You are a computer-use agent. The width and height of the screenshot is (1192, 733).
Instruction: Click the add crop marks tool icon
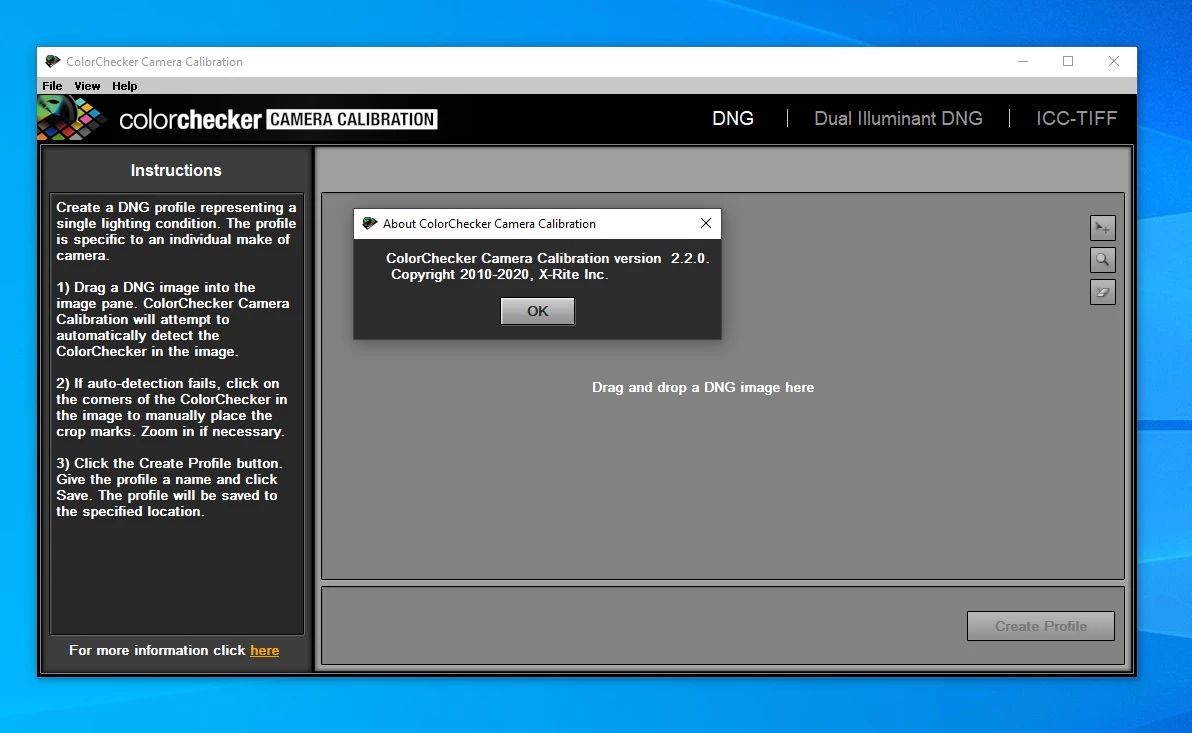(x=1102, y=227)
